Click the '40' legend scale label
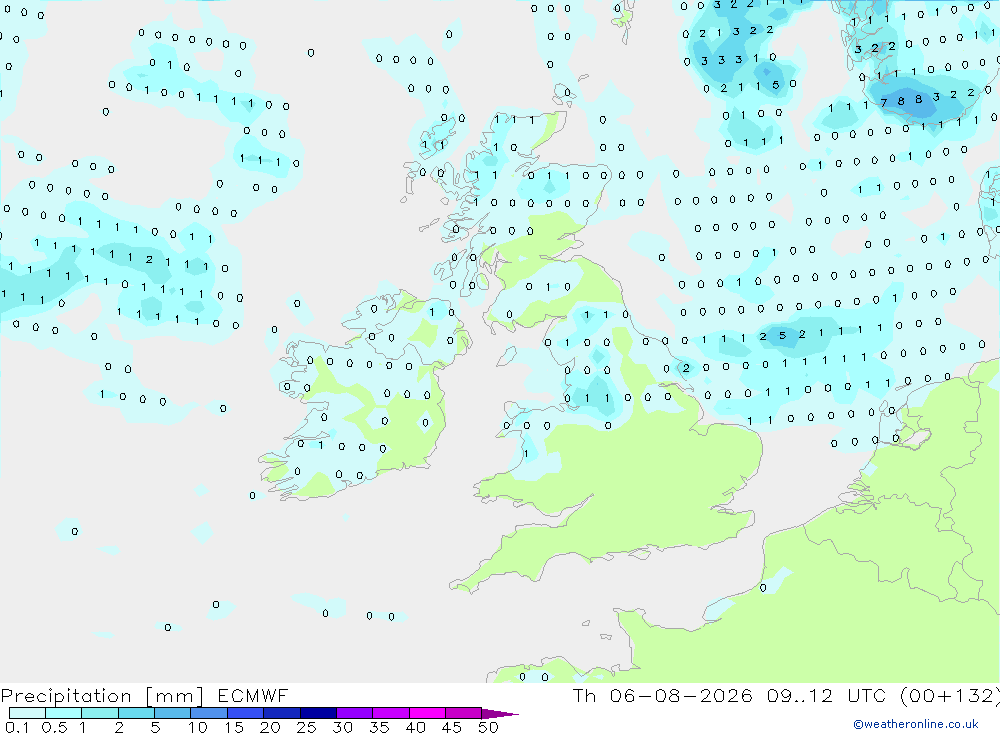This screenshot has width=1000, height=733. (x=415, y=727)
